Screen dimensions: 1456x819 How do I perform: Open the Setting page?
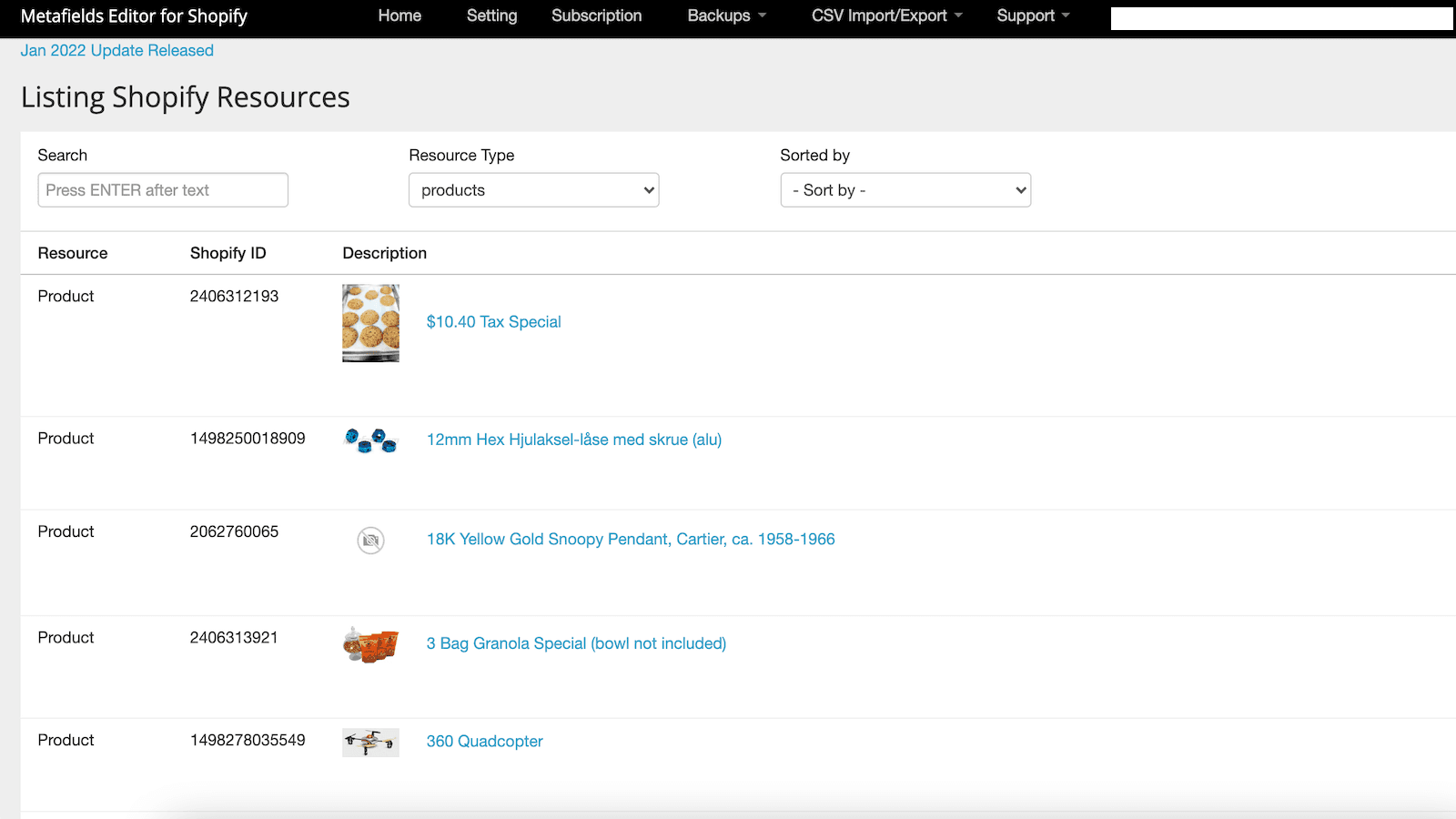(491, 15)
